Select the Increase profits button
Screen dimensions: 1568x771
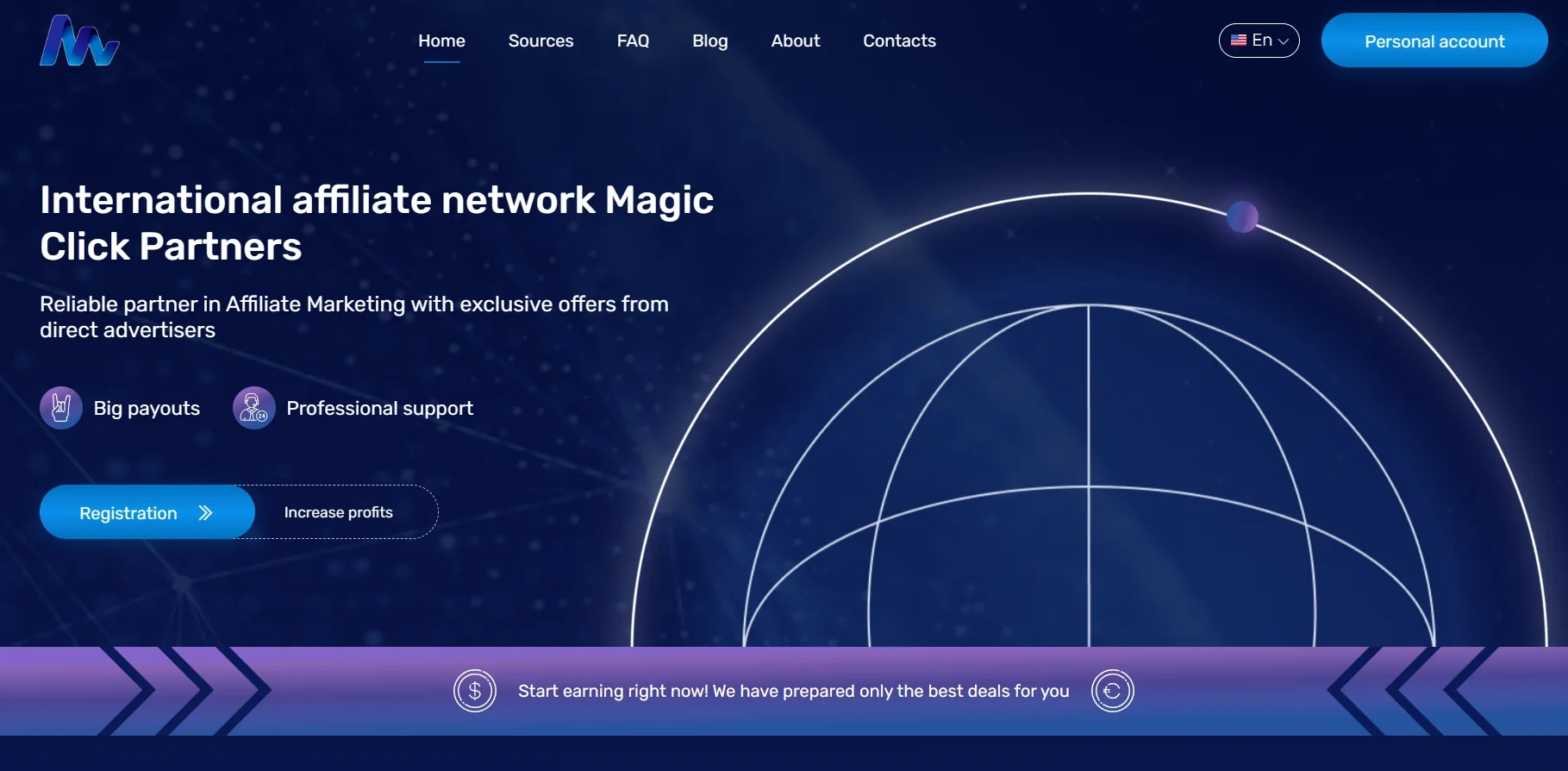pos(339,512)
